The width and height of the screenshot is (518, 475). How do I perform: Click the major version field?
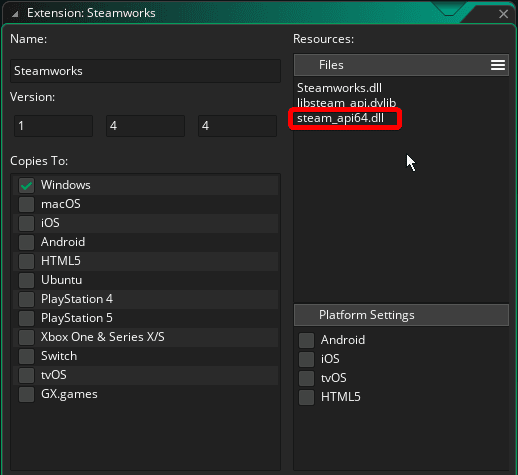(x=53, y=126)
